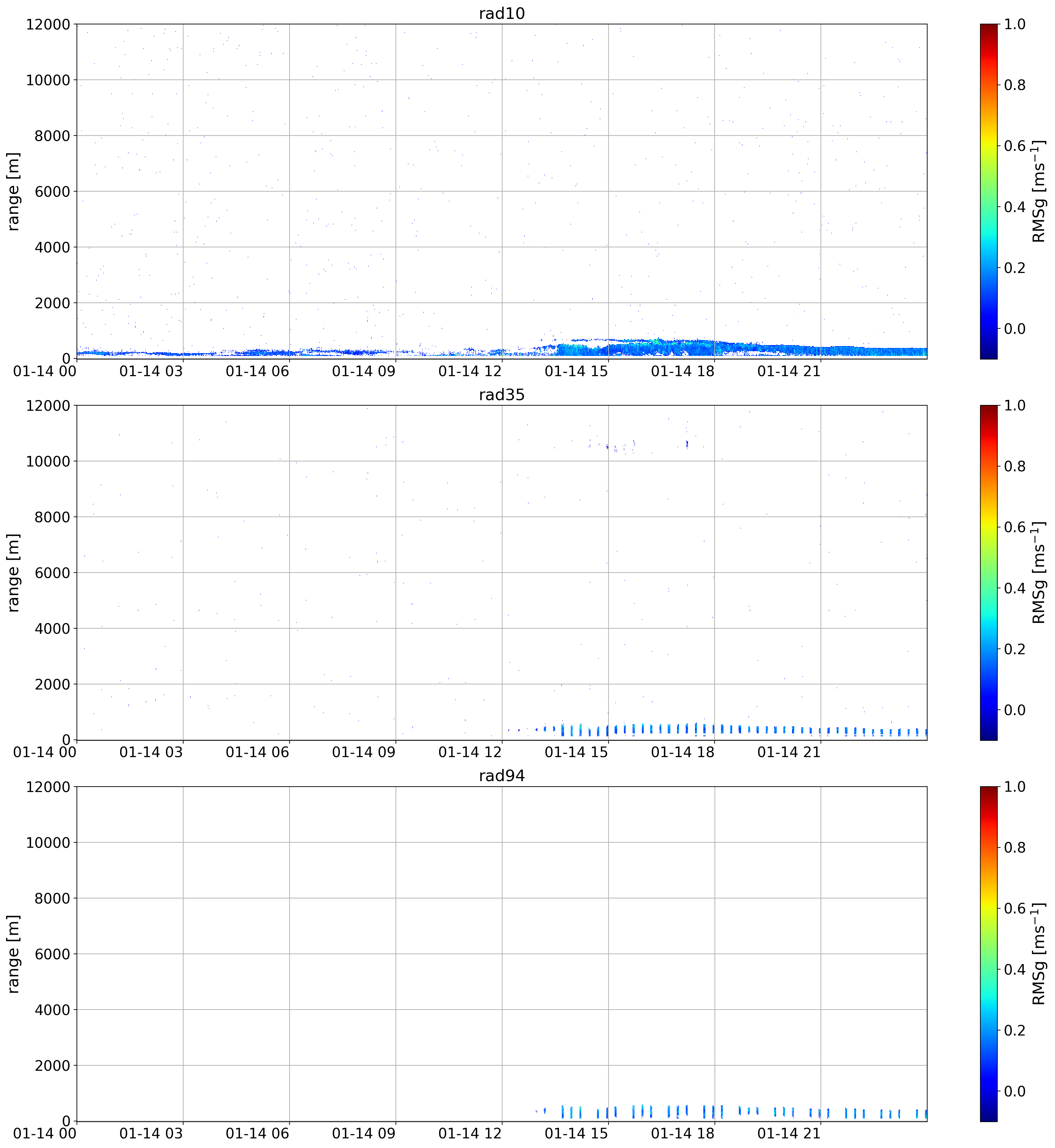
Task: Click the rad35 plot title
Action: (501, 395)
